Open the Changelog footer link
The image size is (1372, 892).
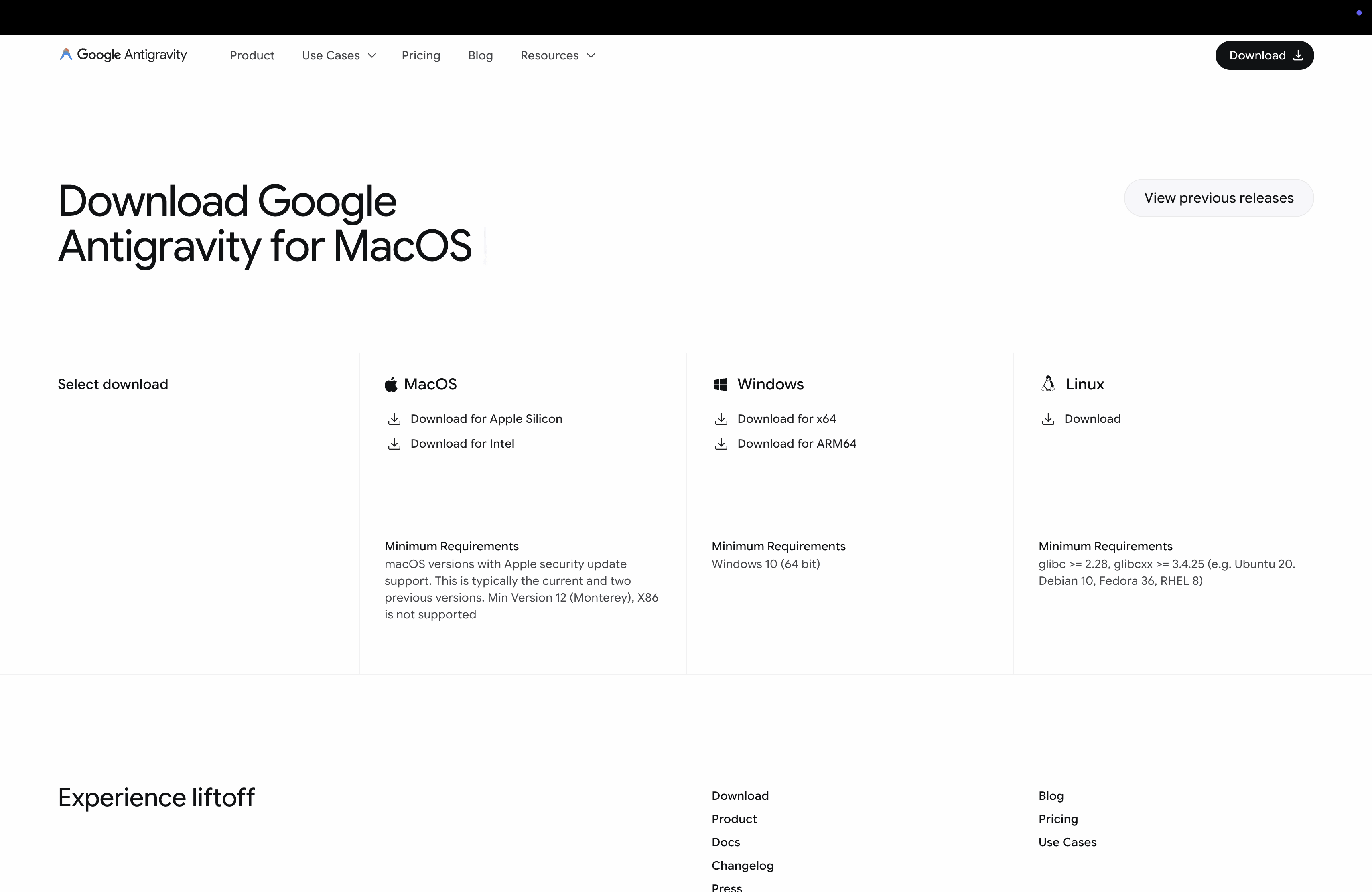pyautogui.click(x=743, y=866)
